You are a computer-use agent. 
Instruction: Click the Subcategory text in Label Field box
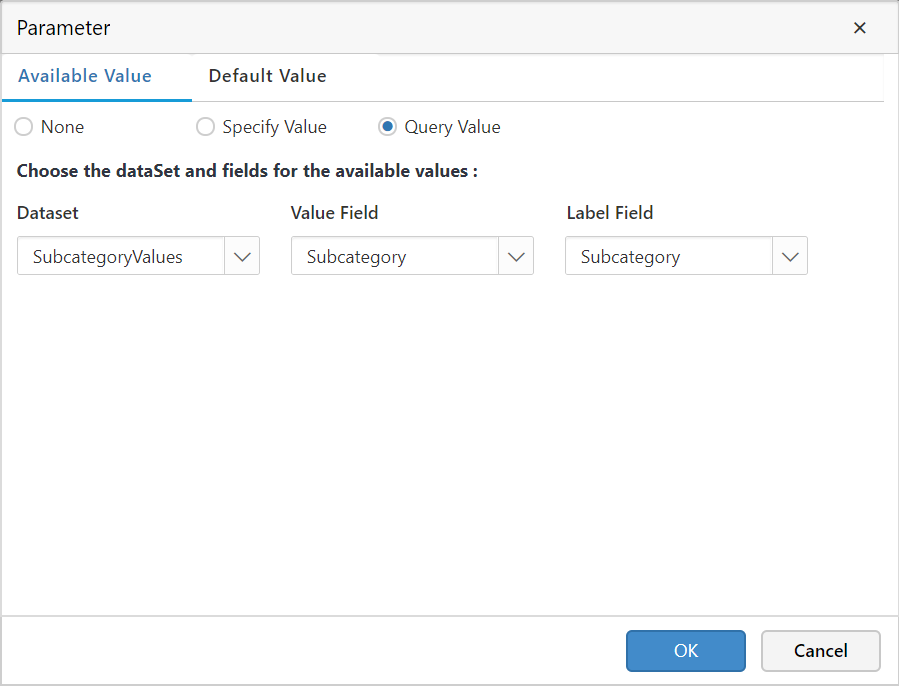coord(630,257)
